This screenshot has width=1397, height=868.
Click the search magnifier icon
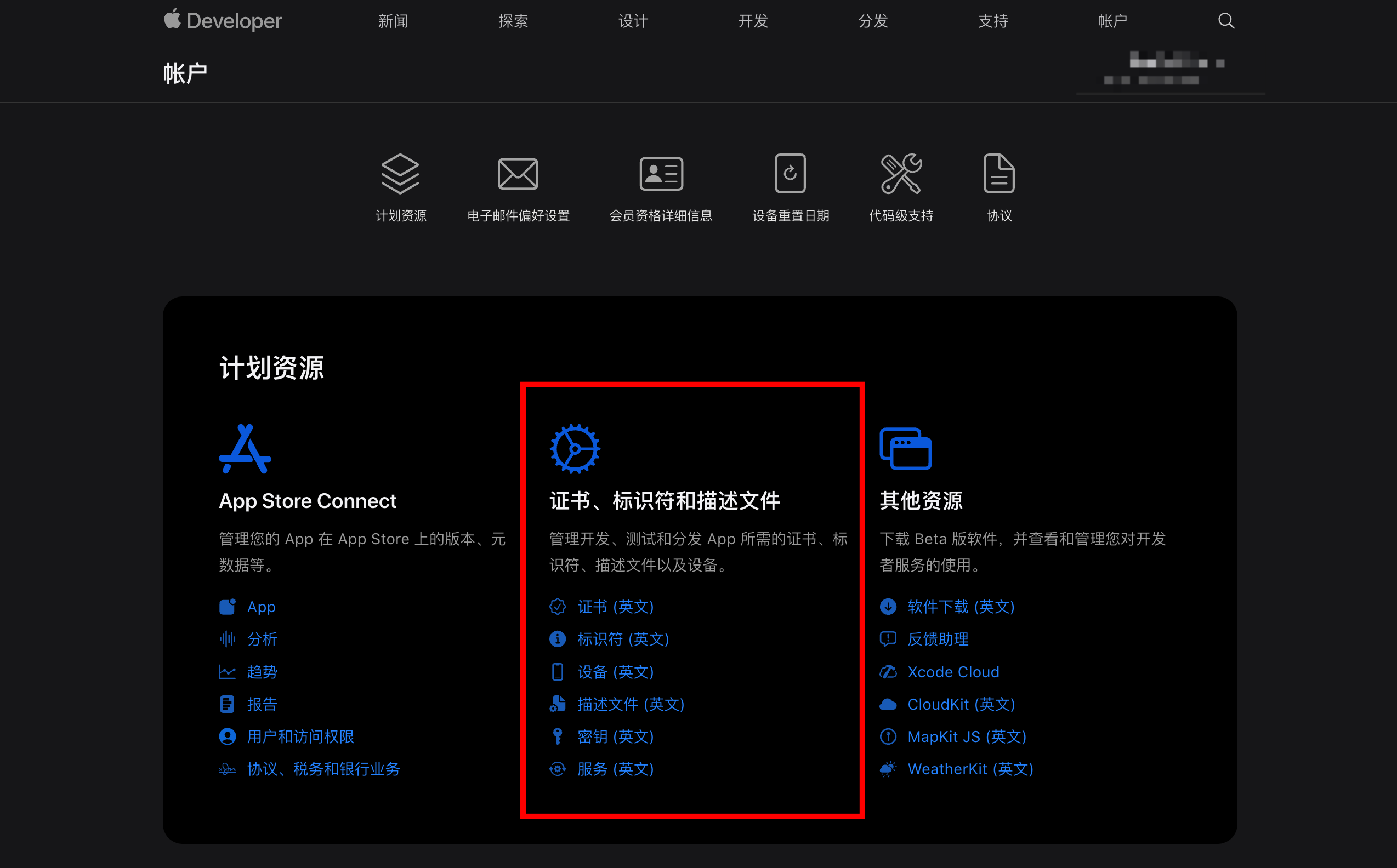[x=1226, y=21]
